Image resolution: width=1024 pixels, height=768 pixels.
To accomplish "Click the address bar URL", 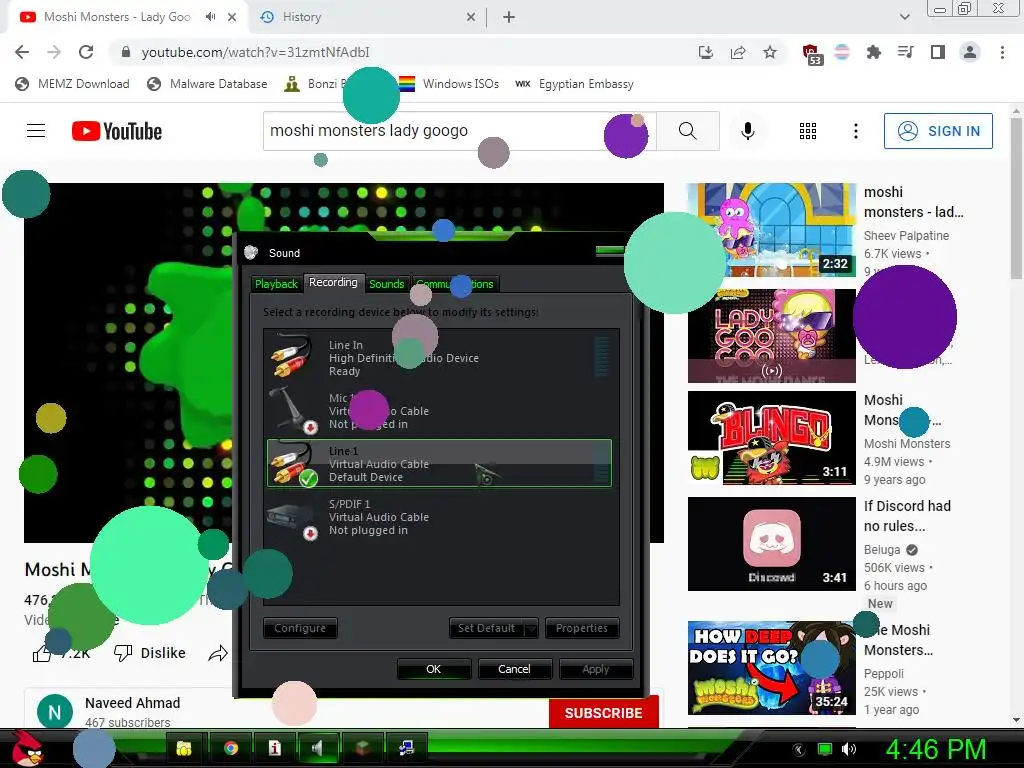I will [255, 52].
